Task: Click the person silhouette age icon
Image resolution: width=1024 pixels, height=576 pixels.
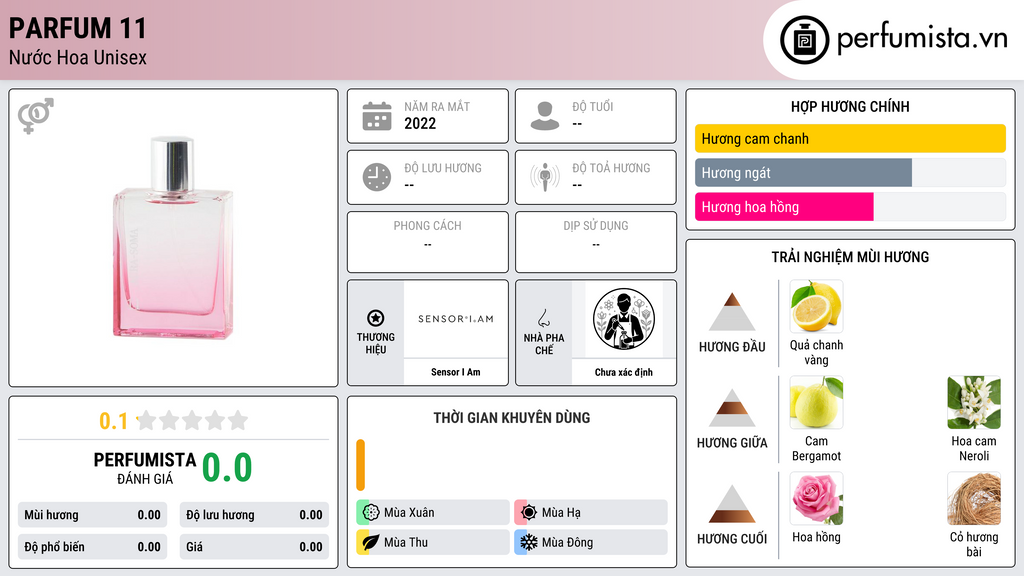Action: [x=545, y=116]
